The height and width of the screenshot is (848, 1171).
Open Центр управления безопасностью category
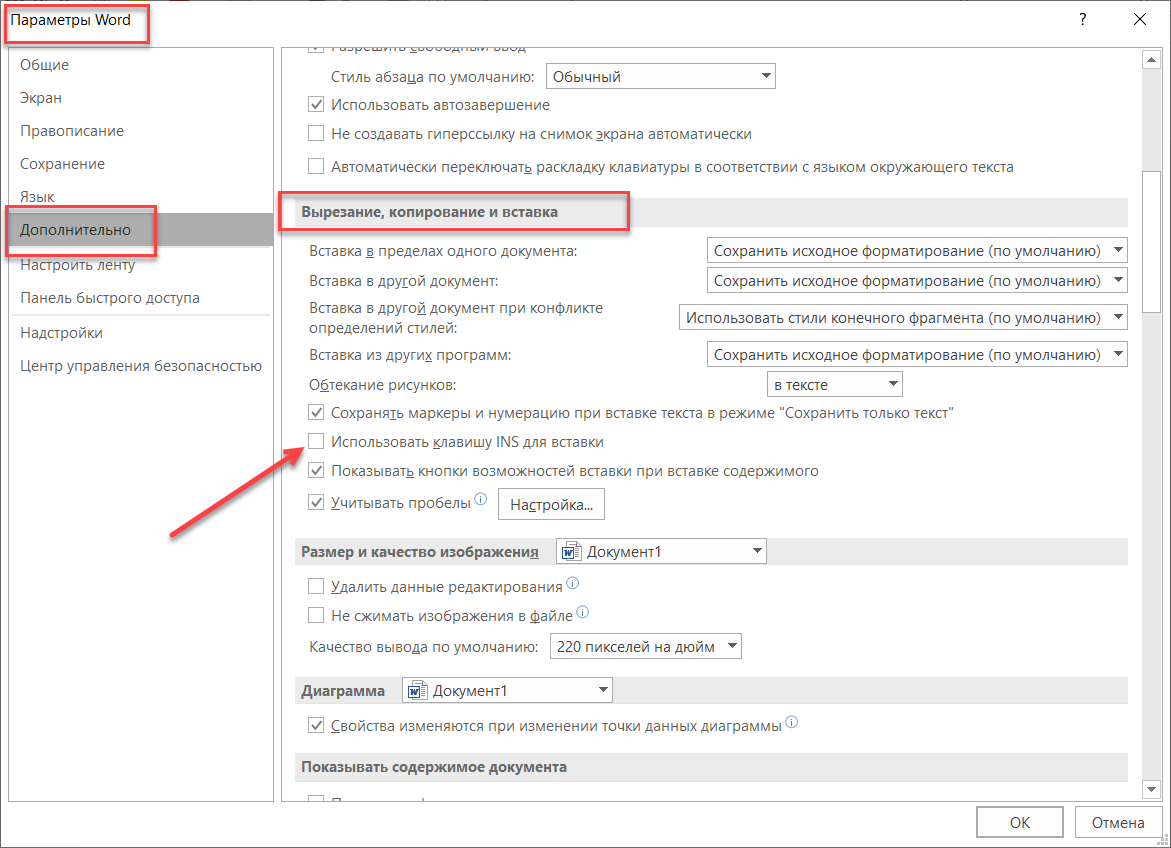[x=140, y=365]
